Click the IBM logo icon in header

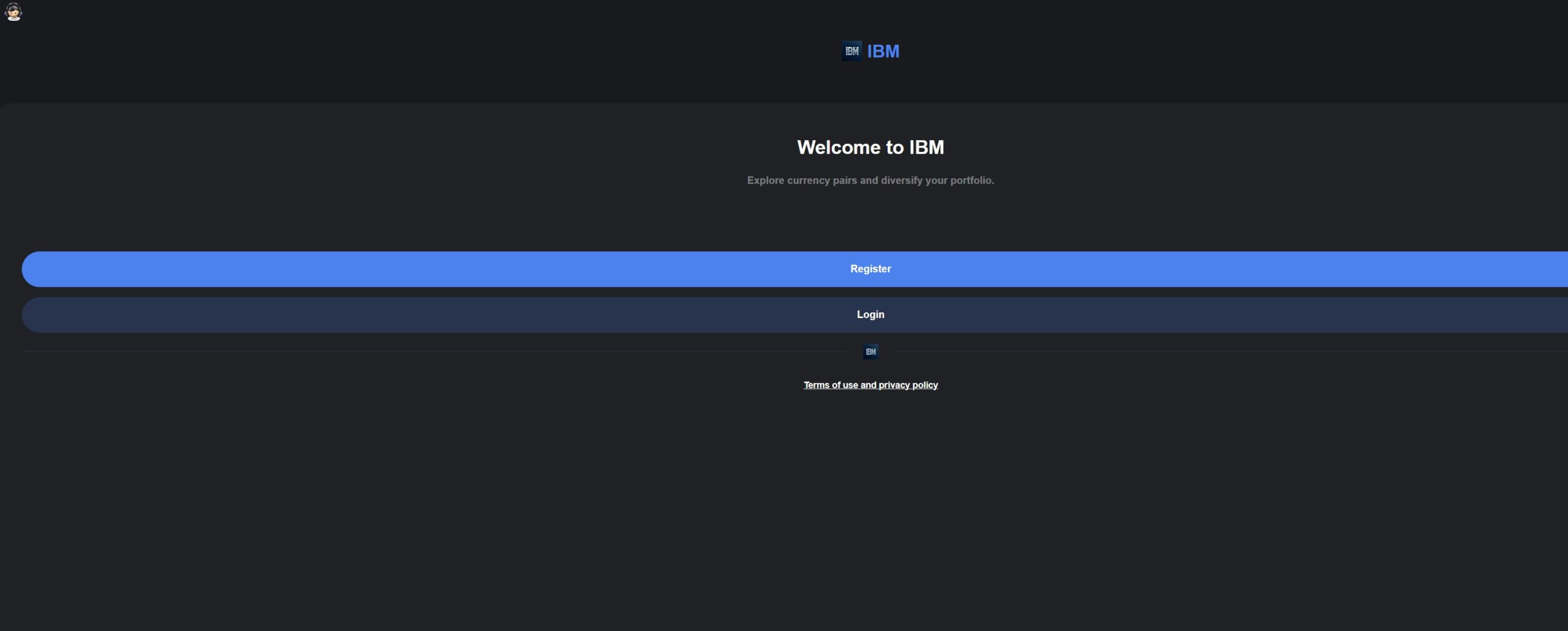(x=851, y=51)
